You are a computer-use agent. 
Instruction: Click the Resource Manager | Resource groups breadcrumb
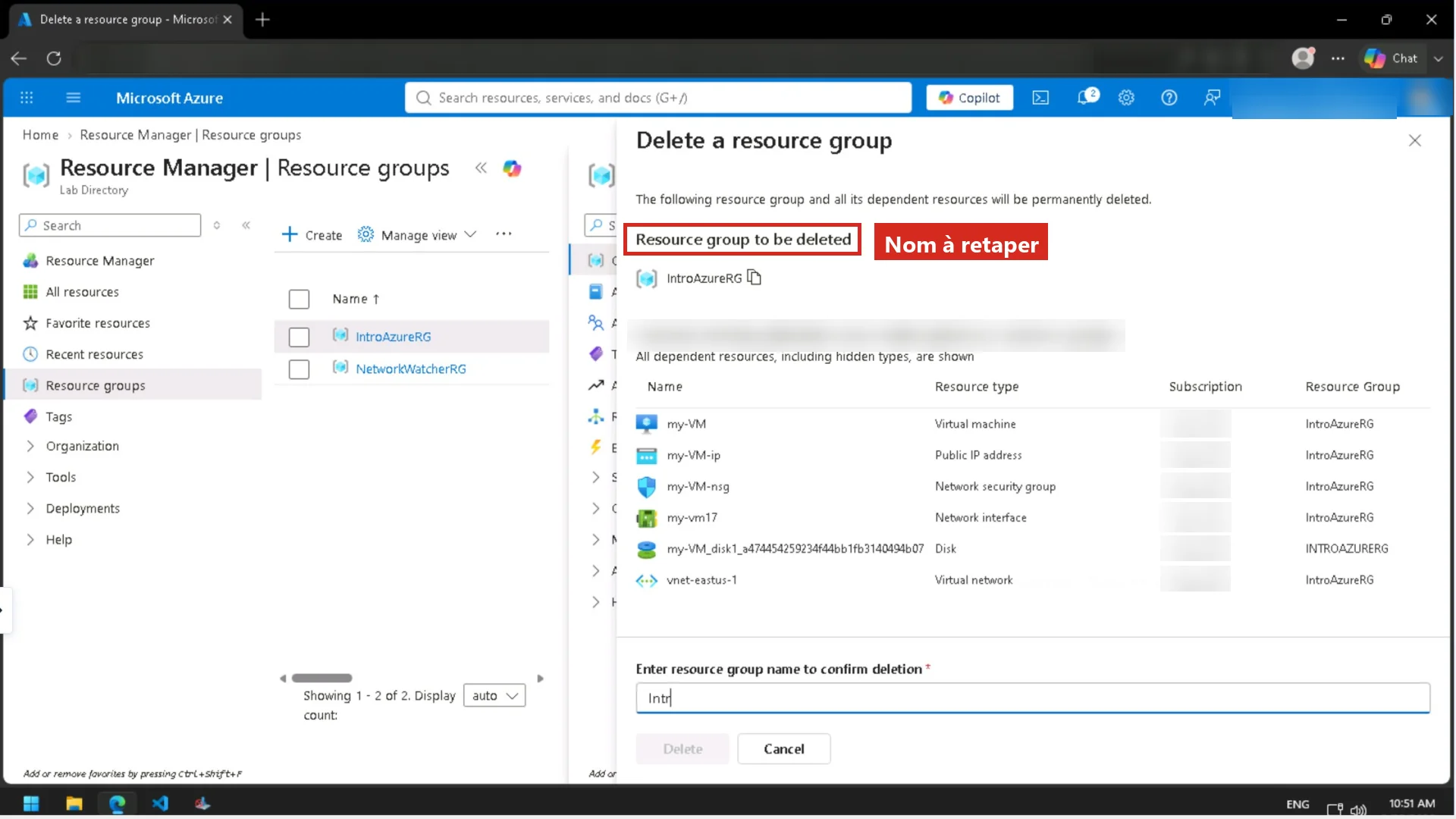(190, 135)
